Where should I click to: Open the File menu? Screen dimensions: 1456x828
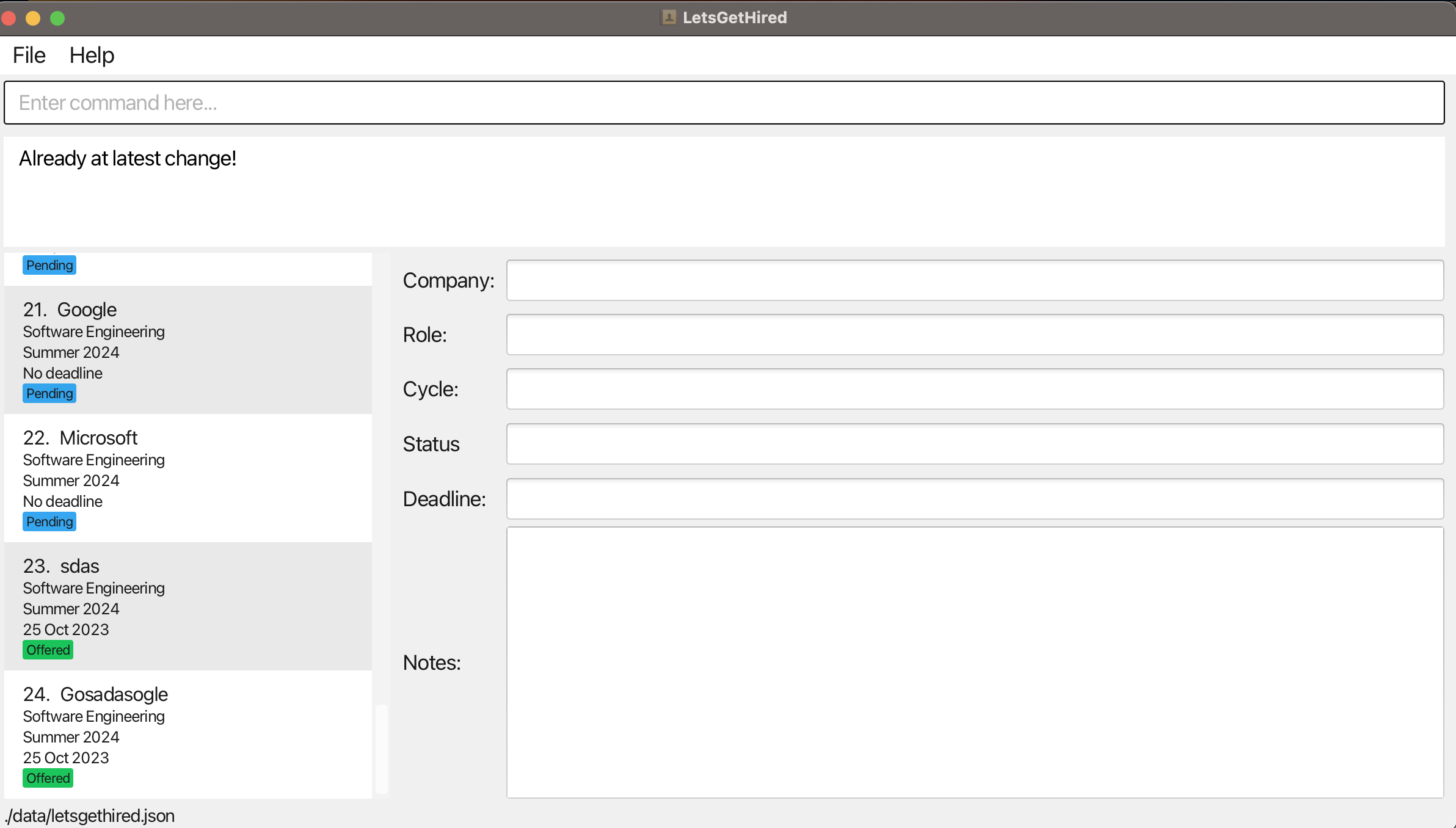[29, 55]
